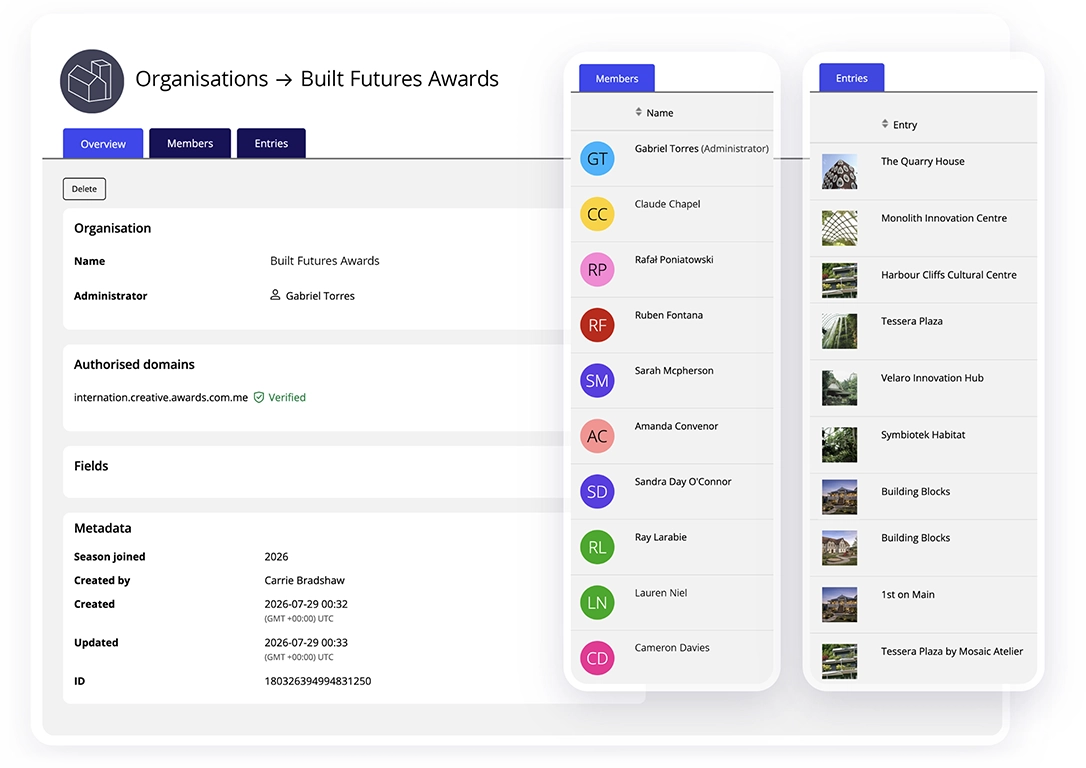Open Monolith Innovation Centre thumbnail
The height and width of the screenshot is (768, 1086).
839,229
